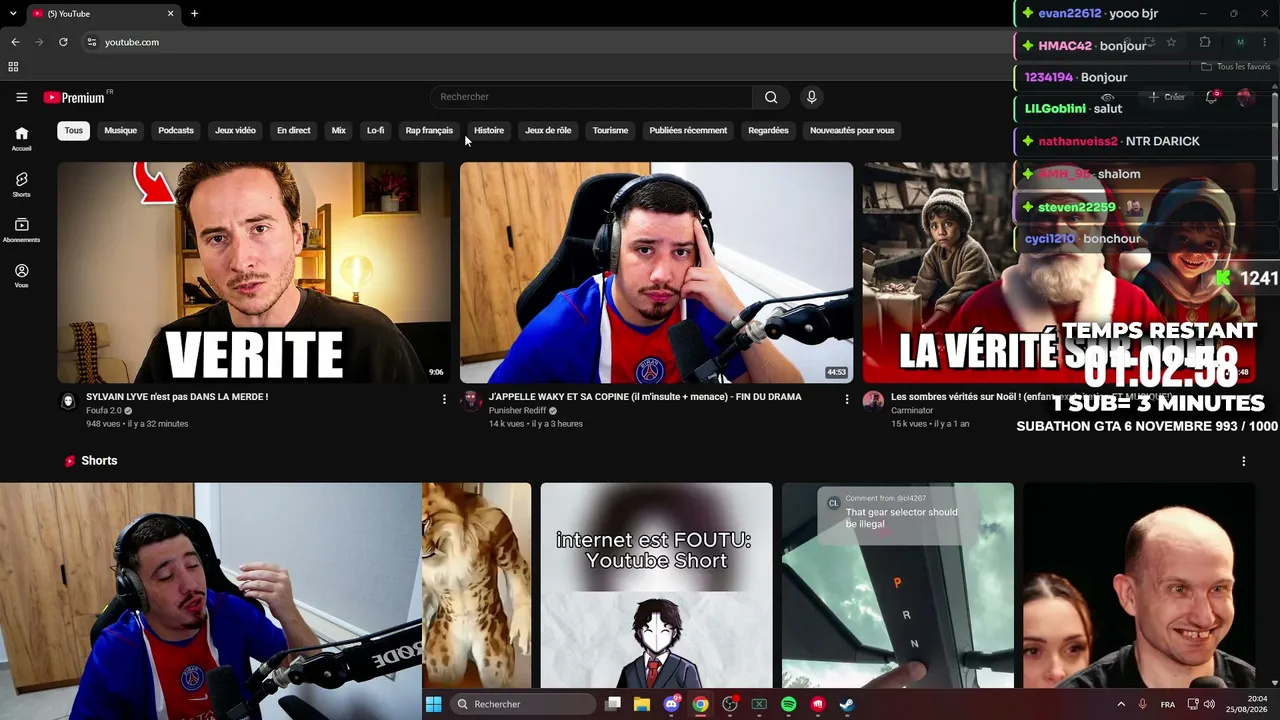Open the SYLVAIN LYVE video title
The width and height of the screenshot is (1280, 720).
click(177, 397)
